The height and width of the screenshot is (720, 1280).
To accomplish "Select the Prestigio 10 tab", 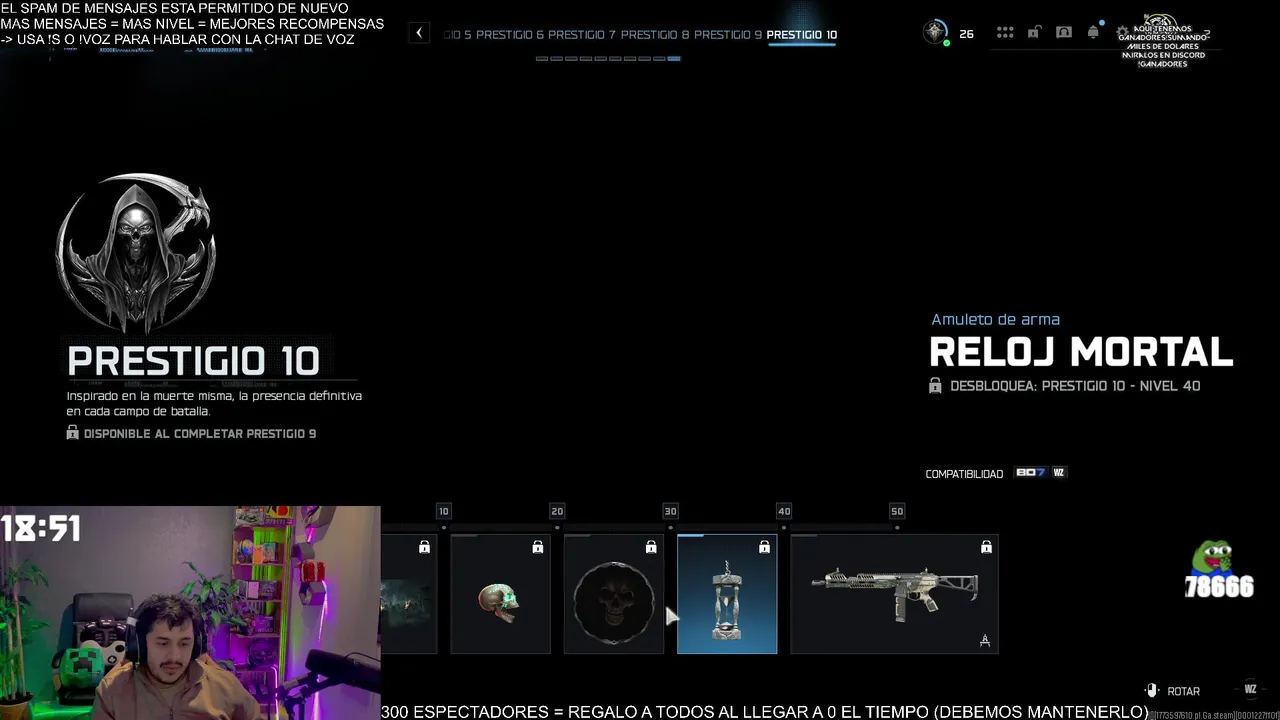I will [x=802, y=35].
